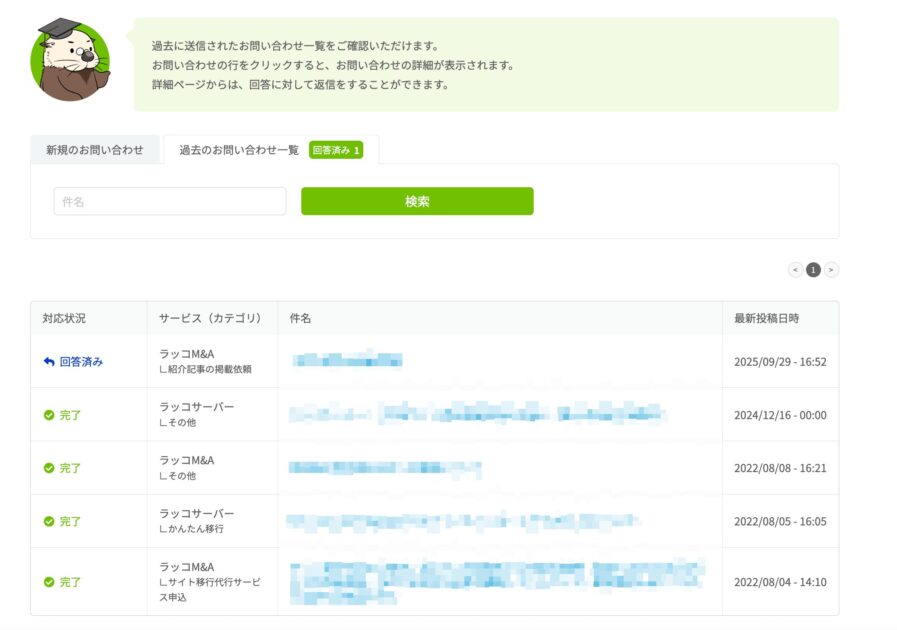Select page 1 in pagination

pyautogui.click(x=813, y=270)
